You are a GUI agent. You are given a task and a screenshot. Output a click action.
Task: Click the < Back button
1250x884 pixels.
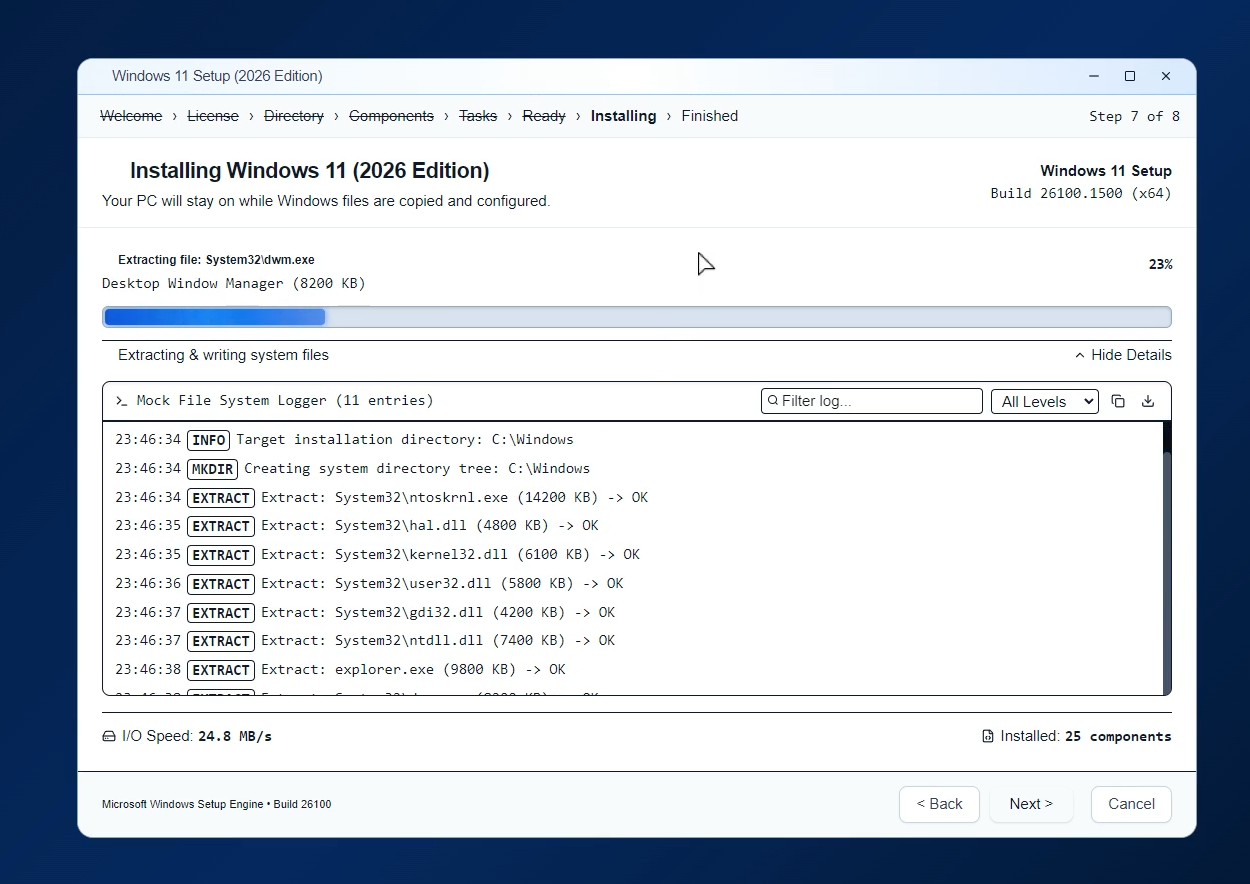939,804
